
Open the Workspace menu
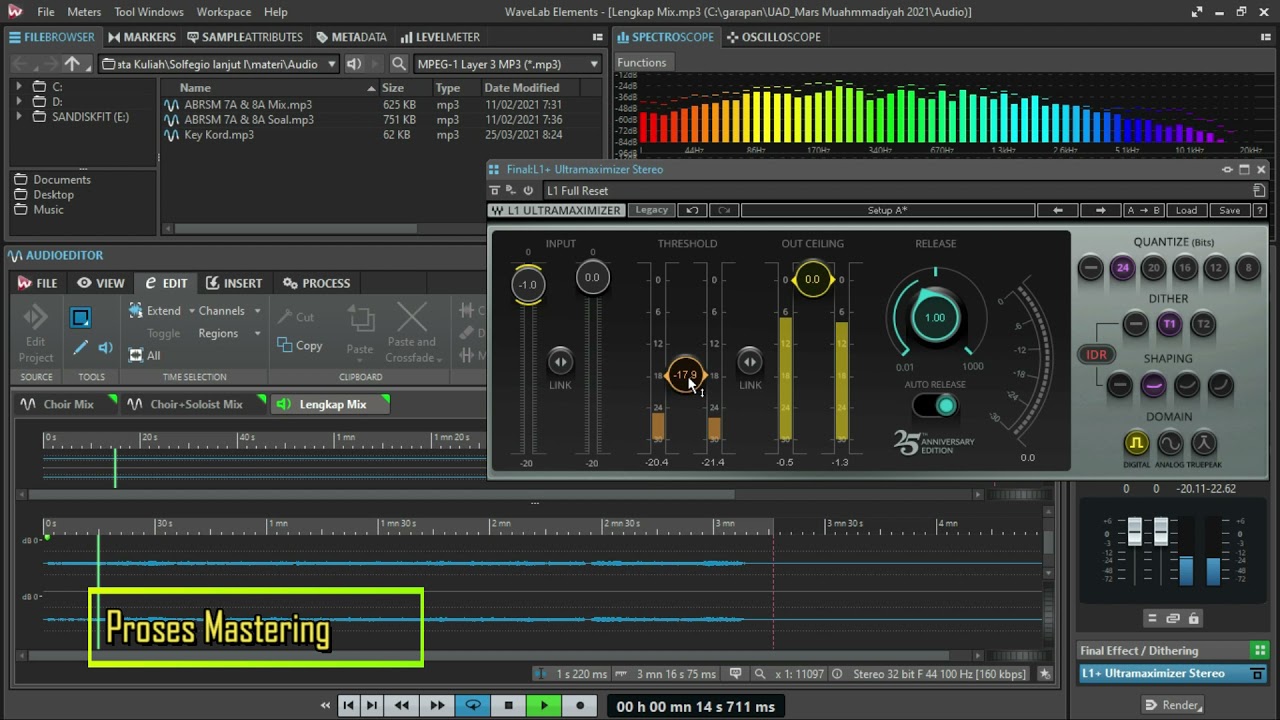point(224,12)
